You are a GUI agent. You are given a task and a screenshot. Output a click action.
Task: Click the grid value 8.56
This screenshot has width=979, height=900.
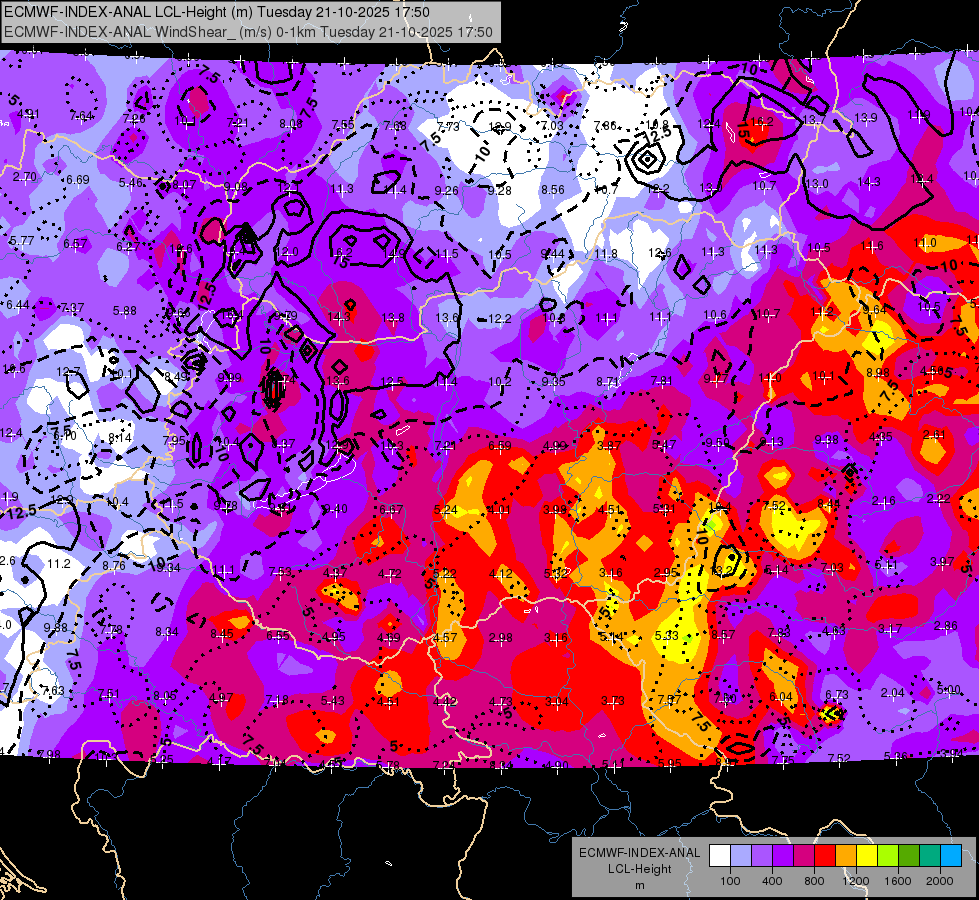pyautogui.click(x=553, y=190)
